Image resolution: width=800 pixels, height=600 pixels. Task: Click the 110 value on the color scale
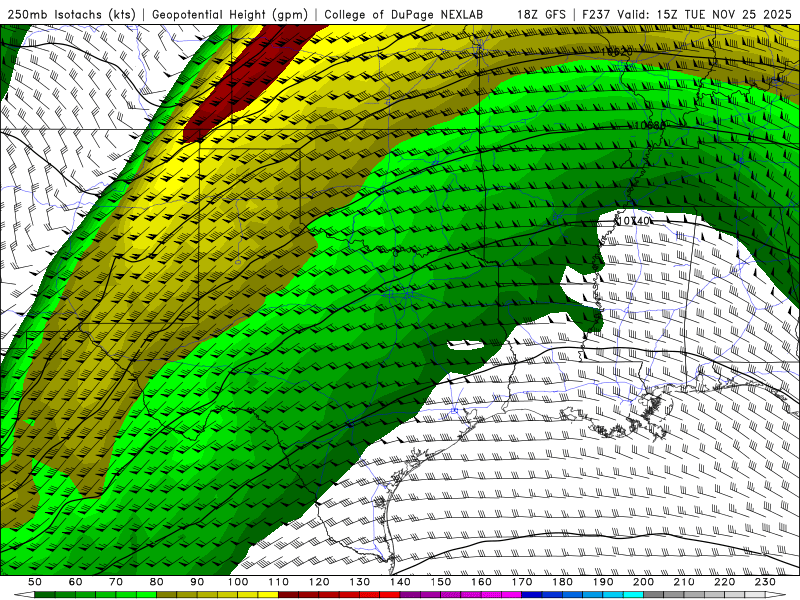click(278, 582)
